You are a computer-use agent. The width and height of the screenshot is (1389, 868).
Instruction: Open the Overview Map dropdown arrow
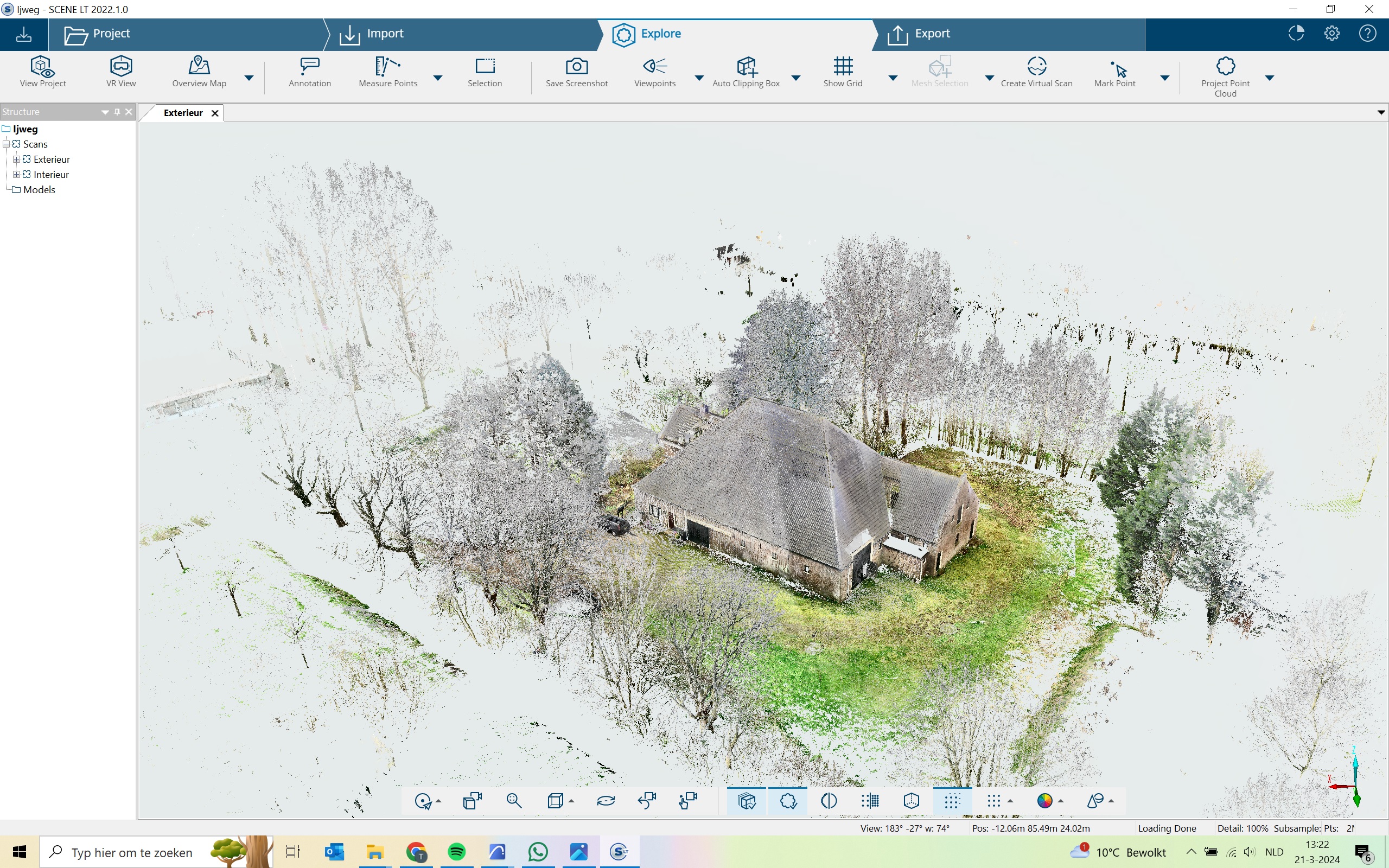(x=249, y=78)
